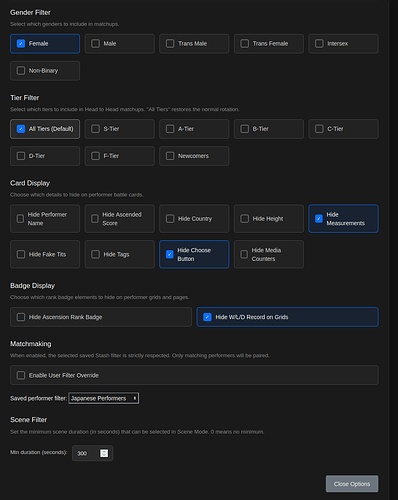Check the F-Tier checkbox
398x500 pixels.
[96, 156]
